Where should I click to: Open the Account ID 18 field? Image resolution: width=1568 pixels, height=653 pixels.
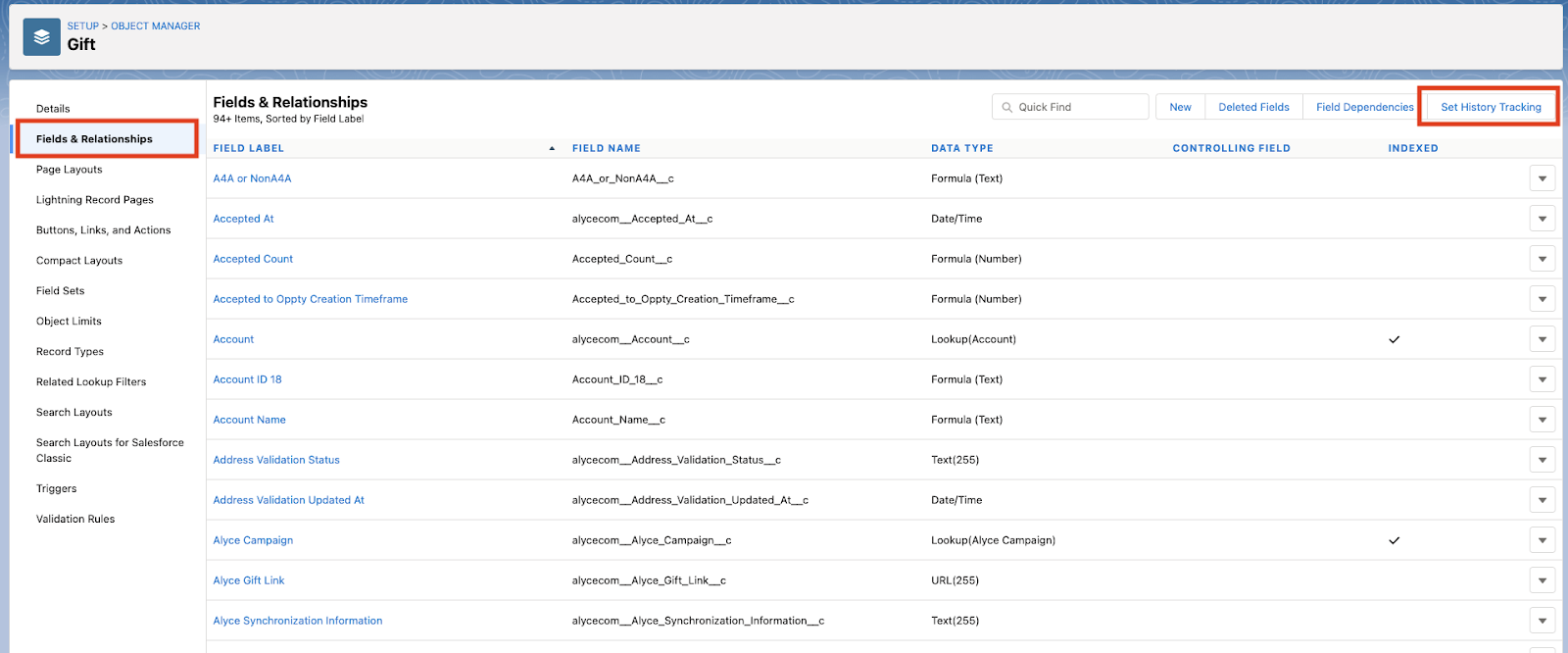coord(247,379)
